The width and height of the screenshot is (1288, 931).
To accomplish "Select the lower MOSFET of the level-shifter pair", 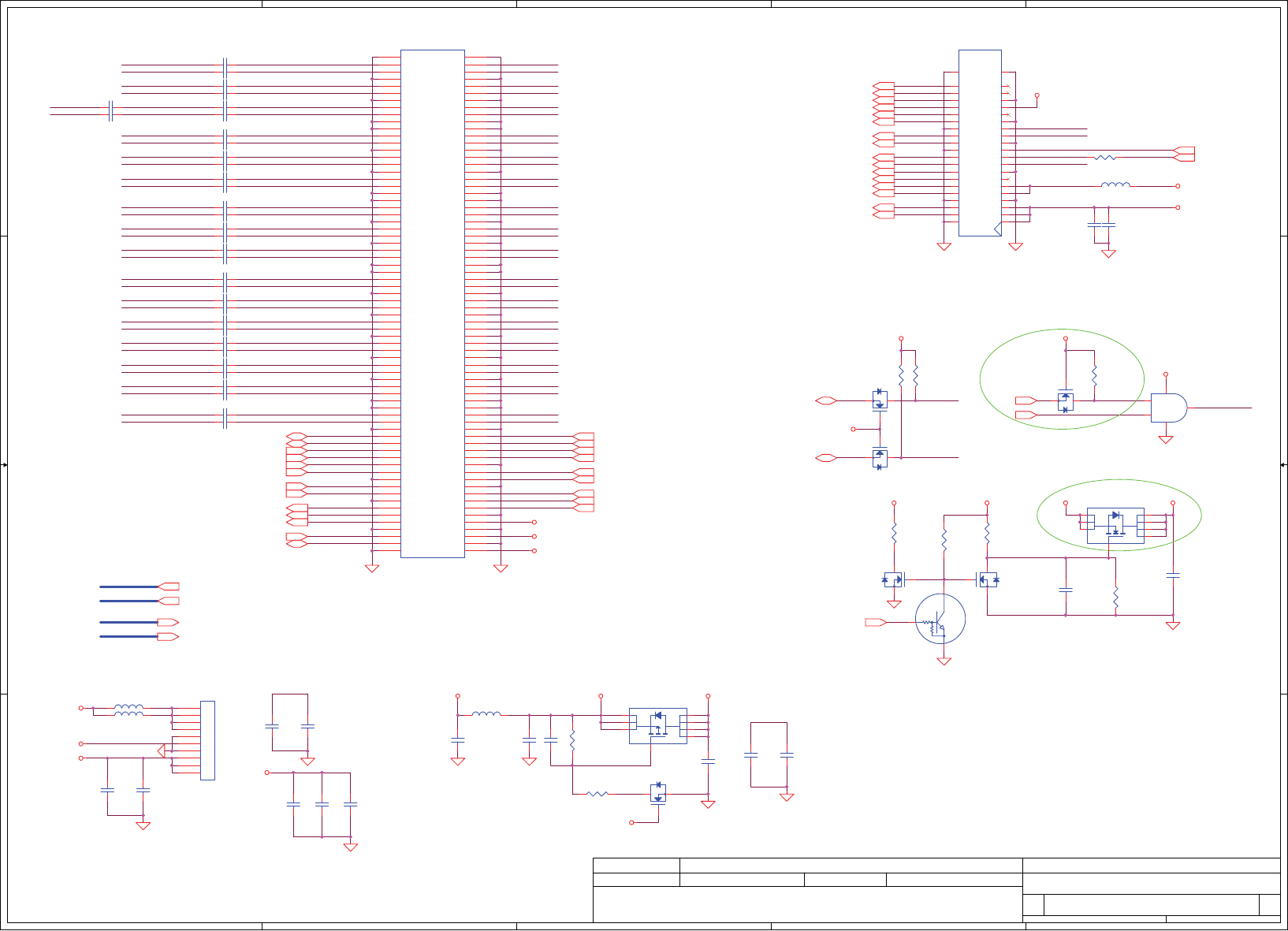I will click(x=880, y=458).
